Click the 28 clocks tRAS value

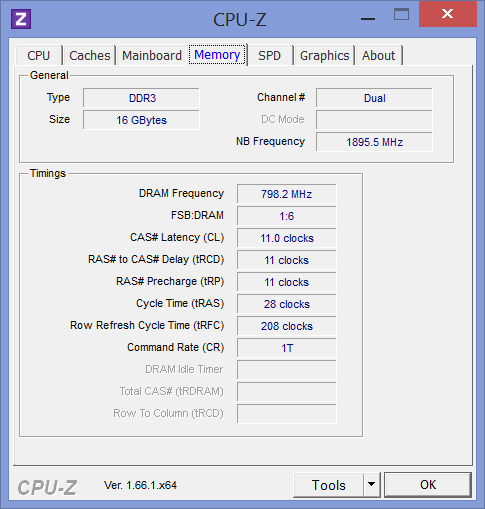click(x=287, y=304)
